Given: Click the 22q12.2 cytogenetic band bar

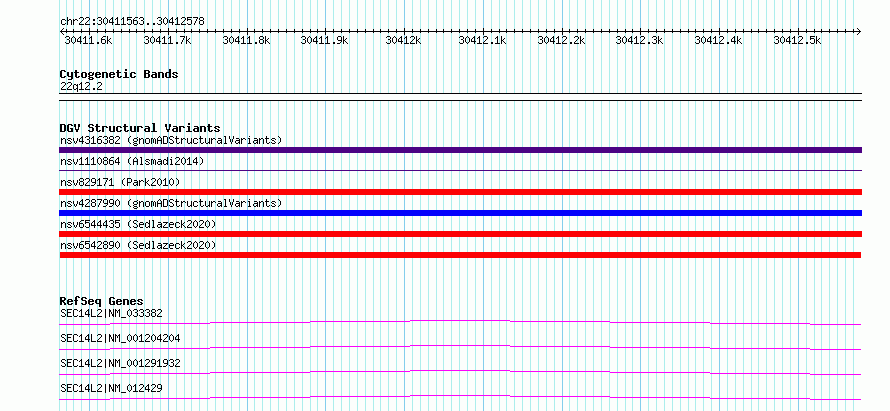Looking at the screenshot, I should tap(460, 97).
